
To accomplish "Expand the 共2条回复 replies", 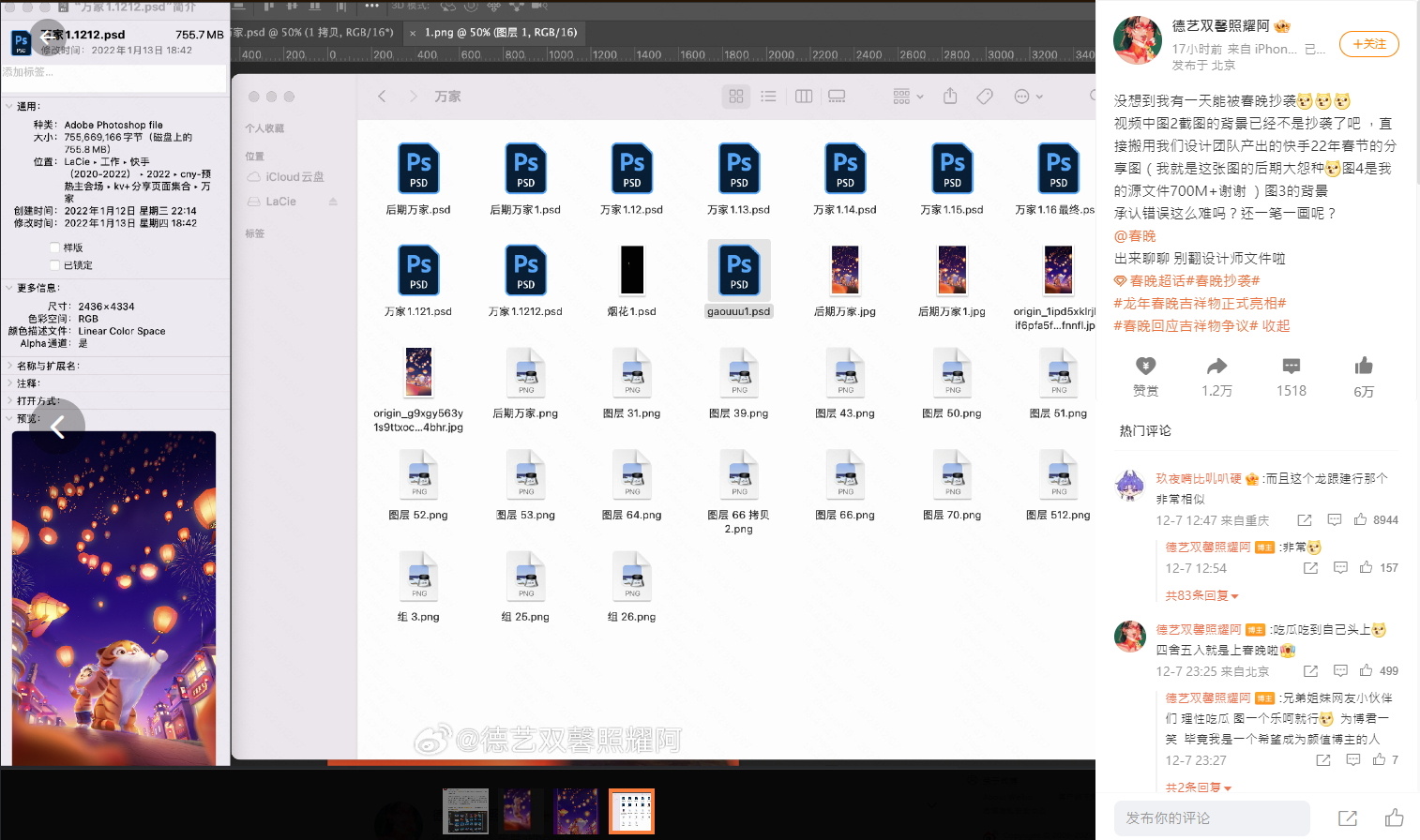I will (x=1199, y=787).
